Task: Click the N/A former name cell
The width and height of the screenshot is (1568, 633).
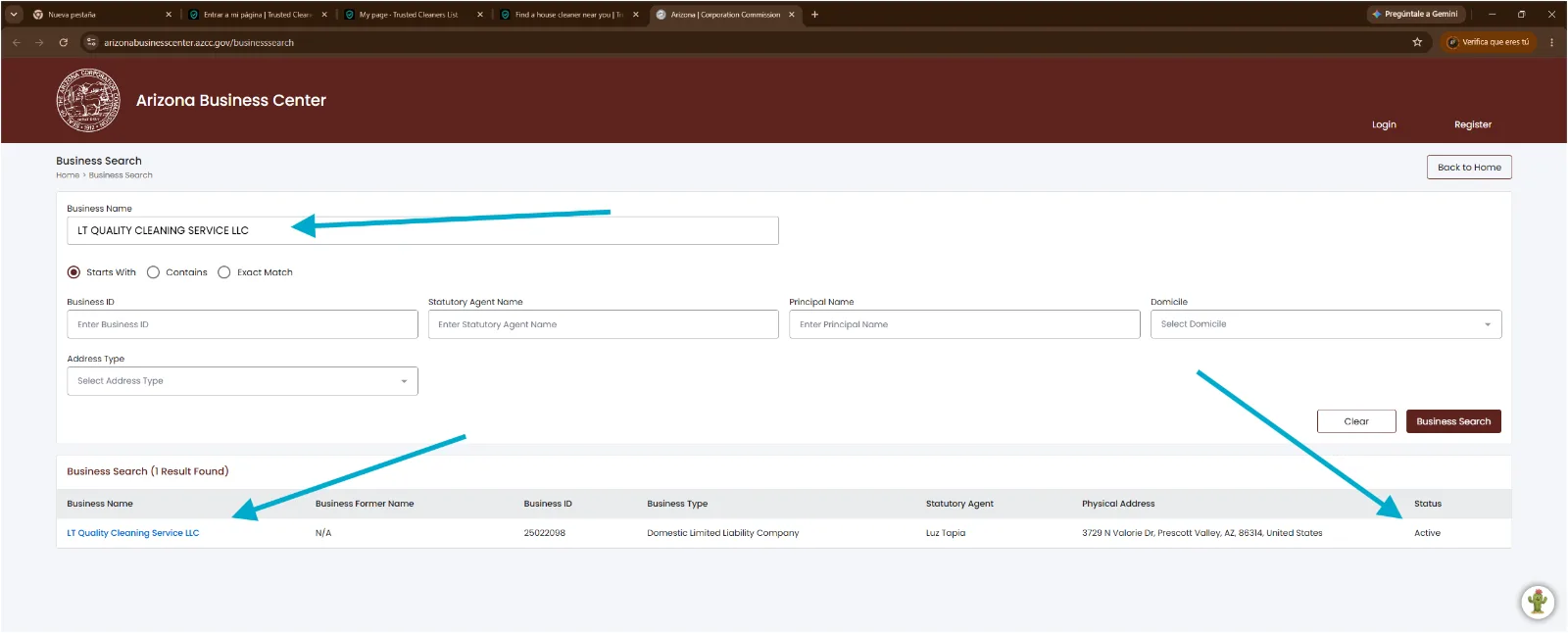Action: [323, 533]
